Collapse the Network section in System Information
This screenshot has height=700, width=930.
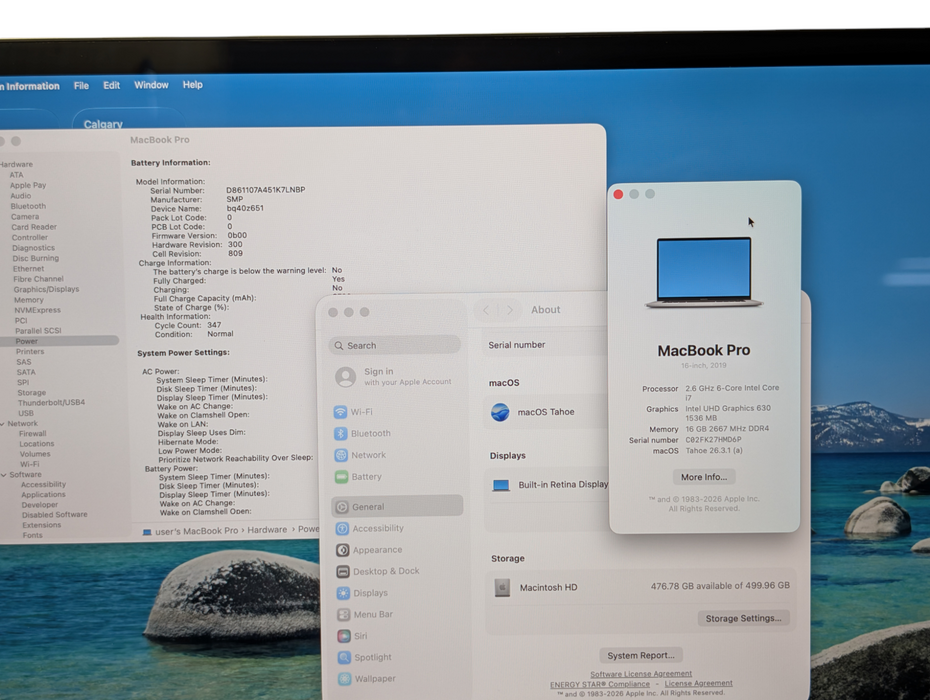[3, 424]
